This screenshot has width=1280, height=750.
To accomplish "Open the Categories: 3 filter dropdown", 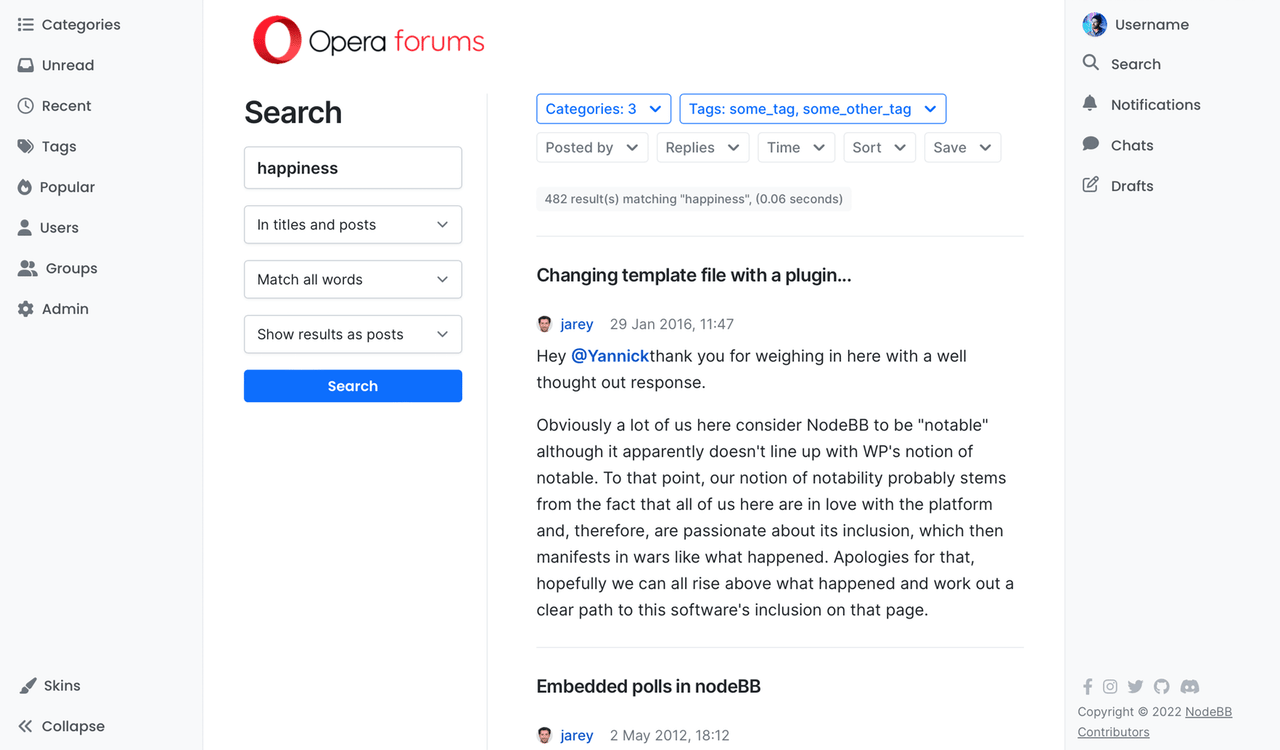I will click(x=604, y=109).
